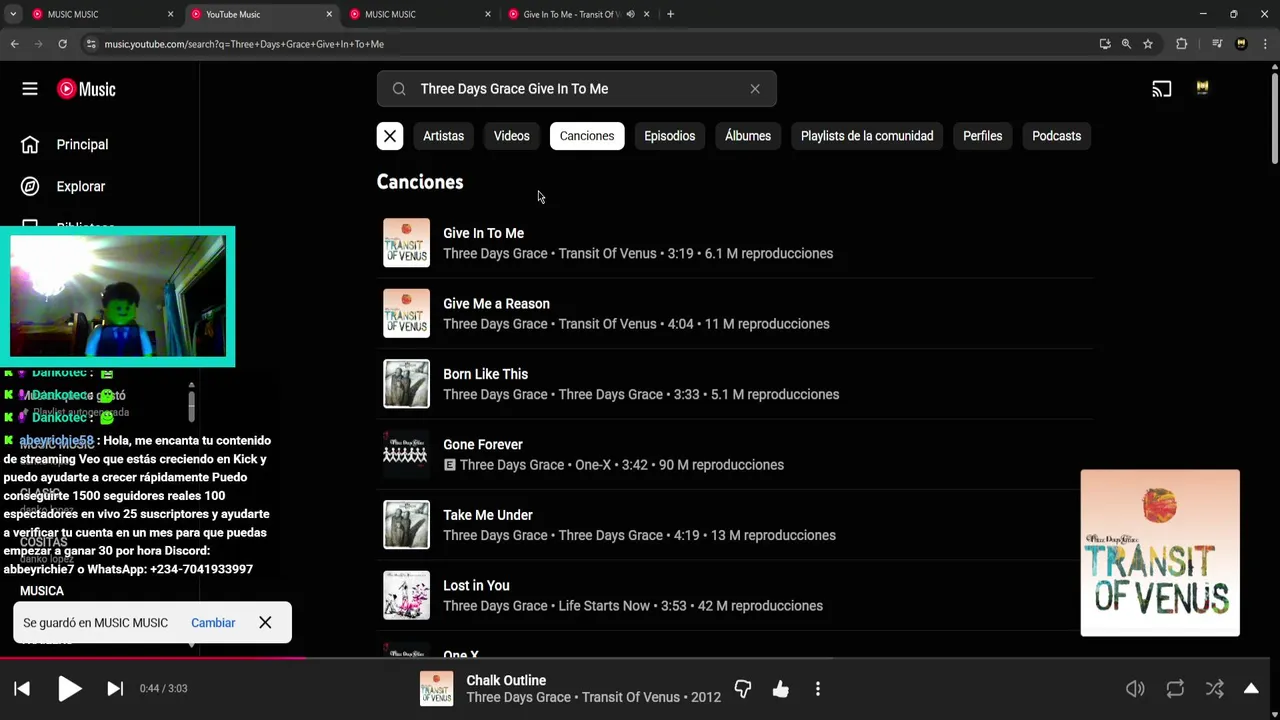Screen dimensions: 1280x720
Task: Dismiss the Se guardó en MUSIC MUSIC toast
Action: point(265,623)
